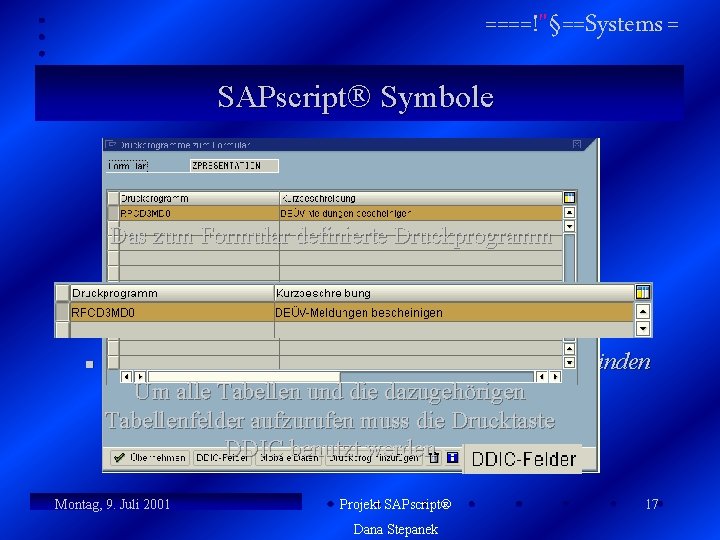Click enlarged Druckprogramm column header
The image size is (720, 540).
coord(172,293)
